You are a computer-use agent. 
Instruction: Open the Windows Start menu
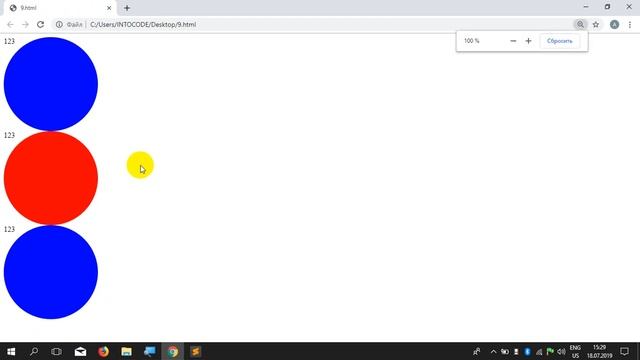(x=11, y=351)
